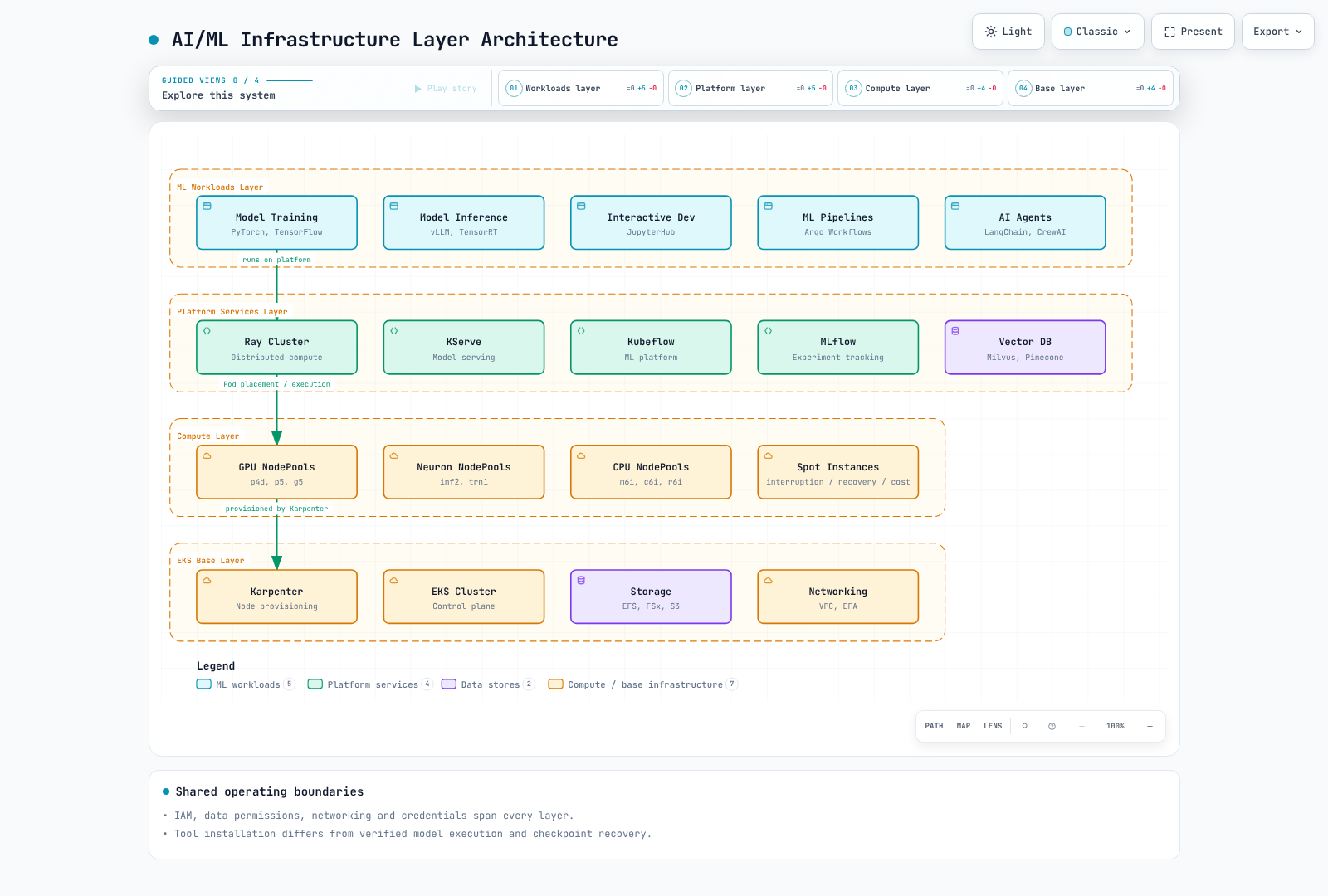The width and height of the screenshot is (1328, 896).
Task: Click the cloud icon on GPU NodePools card
Action: (207, 455)
